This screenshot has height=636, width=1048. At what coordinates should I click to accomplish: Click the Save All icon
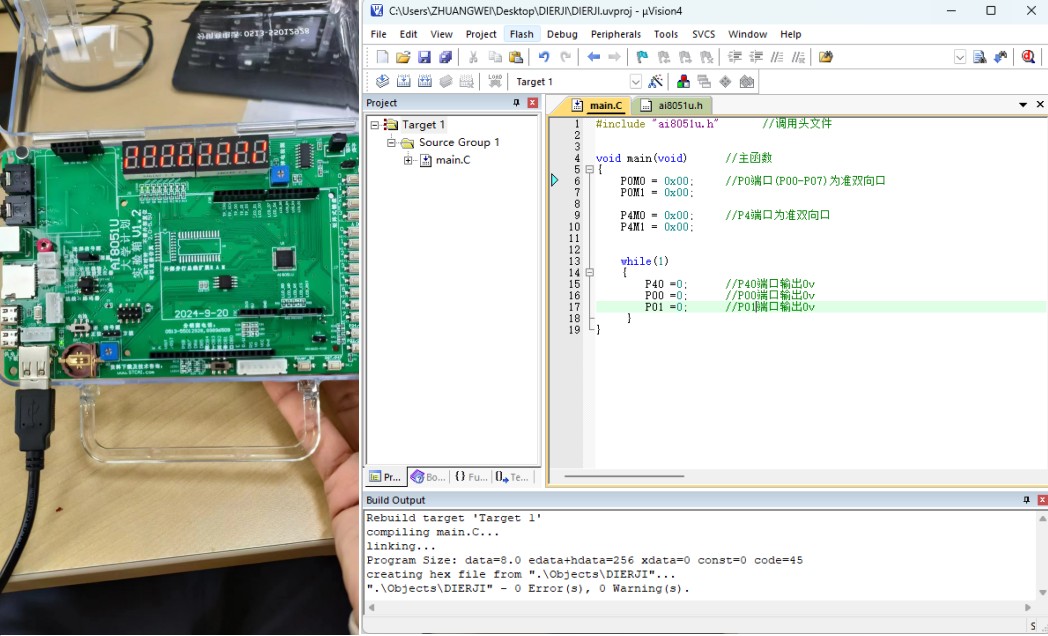pyautogui.click(x=445, y=57)
